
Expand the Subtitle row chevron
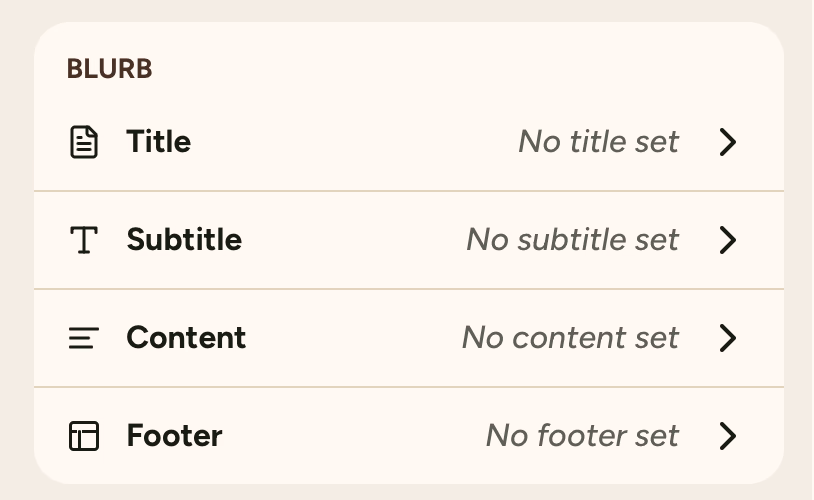(x=728, y=240)
